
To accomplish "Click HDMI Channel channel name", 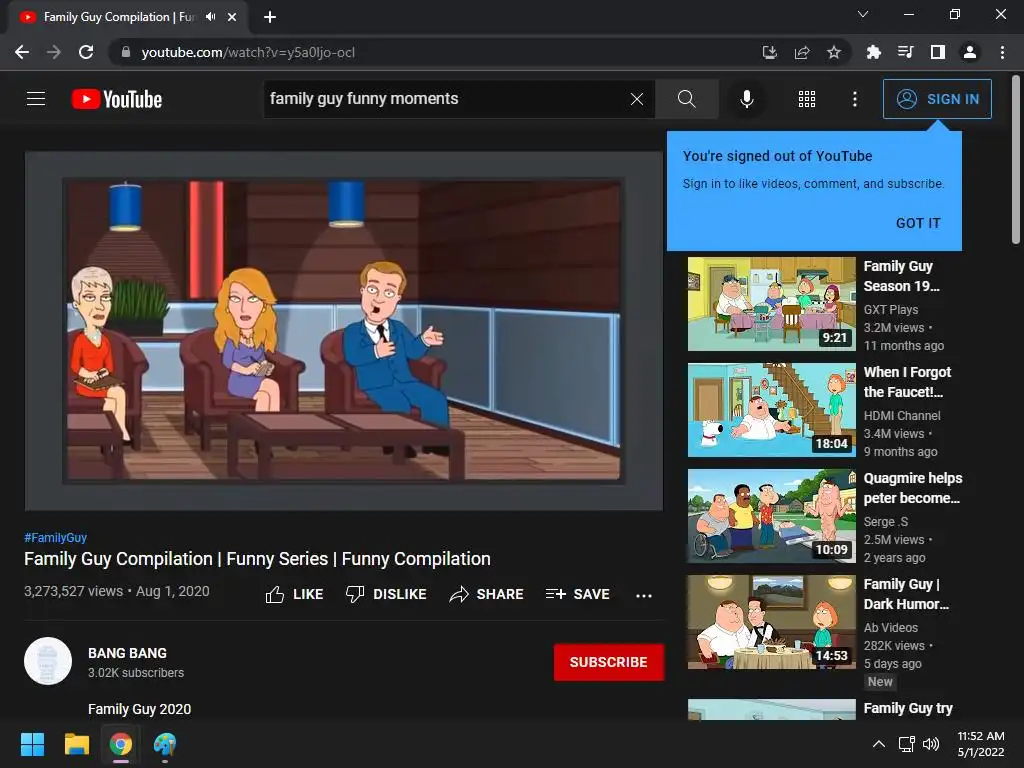I will (902, 415).
